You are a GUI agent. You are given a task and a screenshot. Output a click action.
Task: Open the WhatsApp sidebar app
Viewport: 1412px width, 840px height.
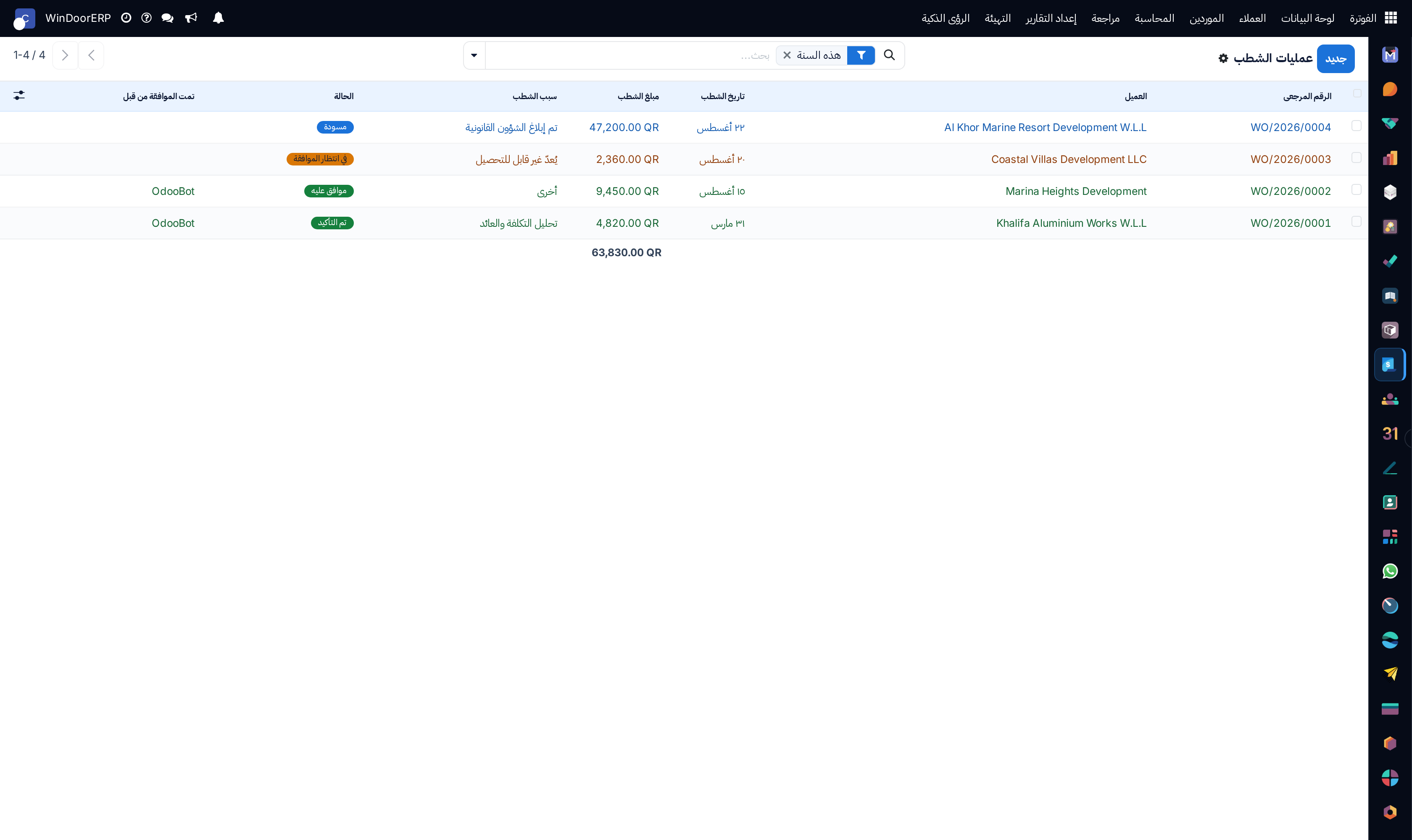(1390, 571)
